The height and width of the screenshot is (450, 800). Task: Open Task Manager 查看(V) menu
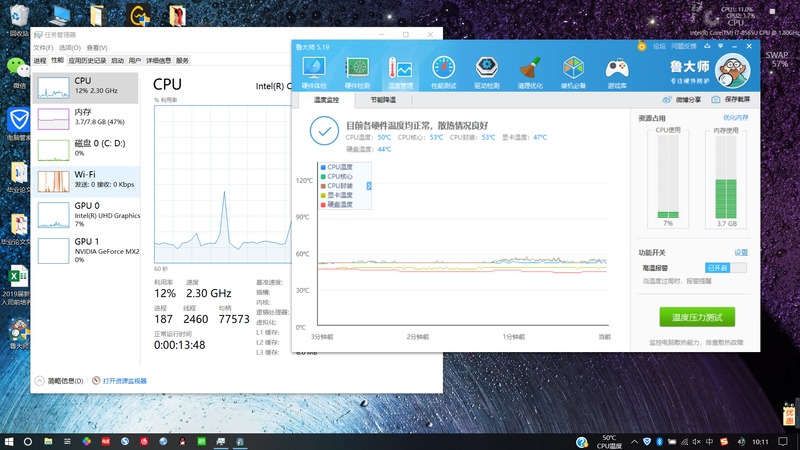coord(97,48)
